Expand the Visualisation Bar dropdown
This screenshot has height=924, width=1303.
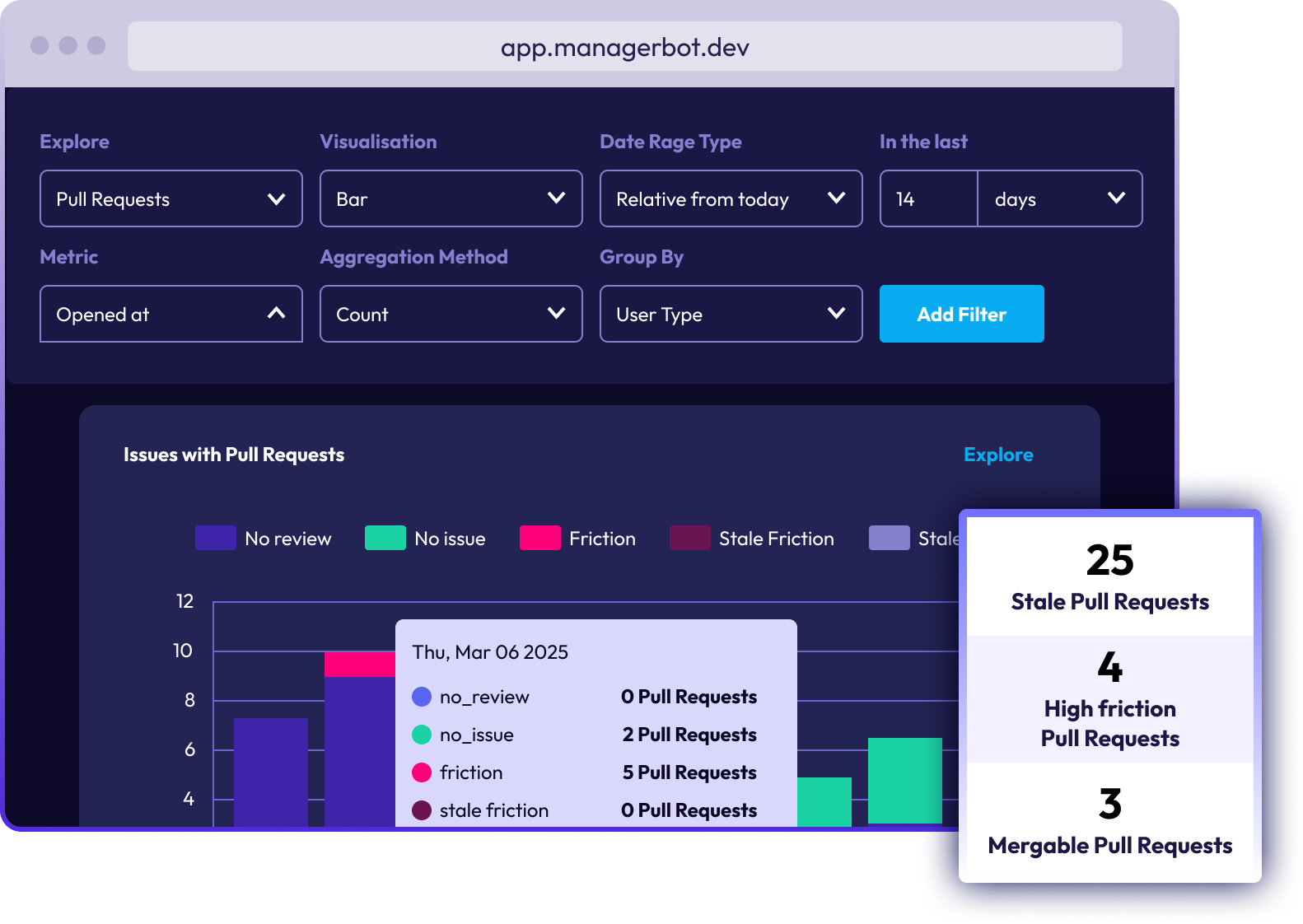pyautogui.click(x=451, y=198)
